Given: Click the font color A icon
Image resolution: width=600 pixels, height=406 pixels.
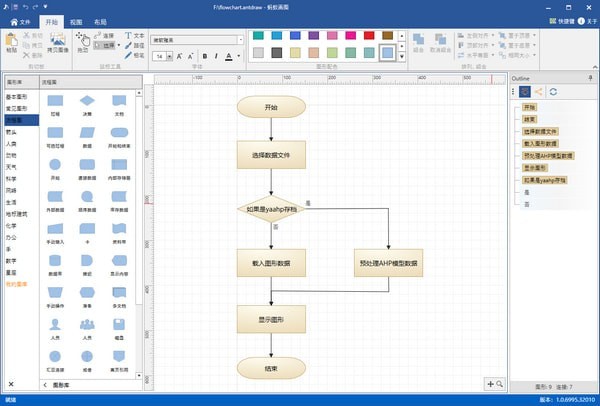Looking at the screenshot, I should click(x=229, y=56).
